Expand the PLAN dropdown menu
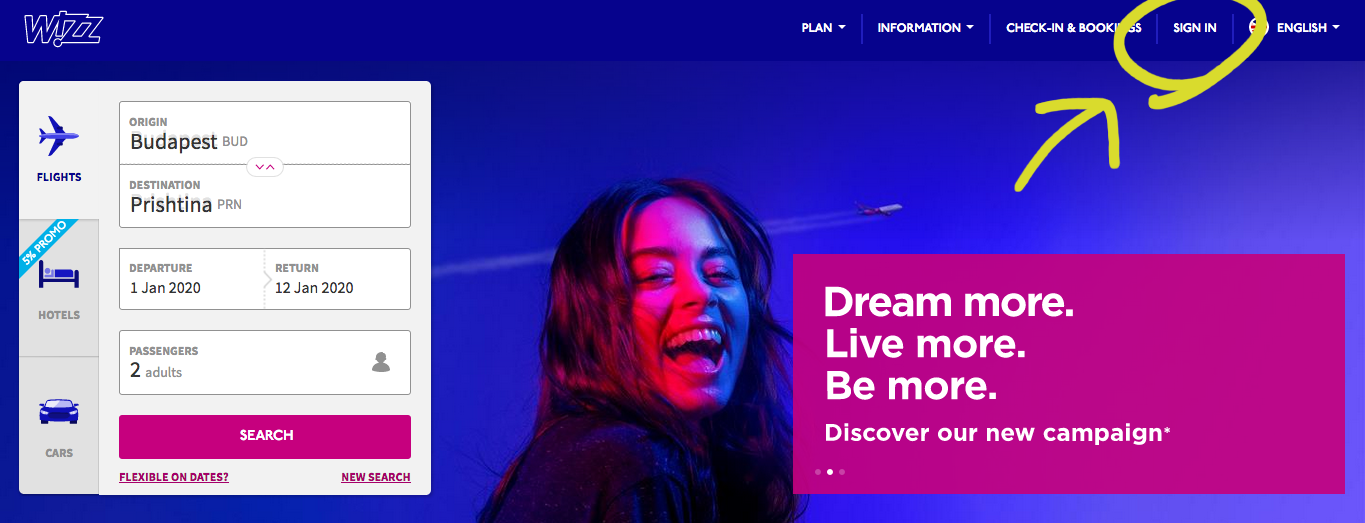Viewport: 1365px width, 523px height. 823,28
